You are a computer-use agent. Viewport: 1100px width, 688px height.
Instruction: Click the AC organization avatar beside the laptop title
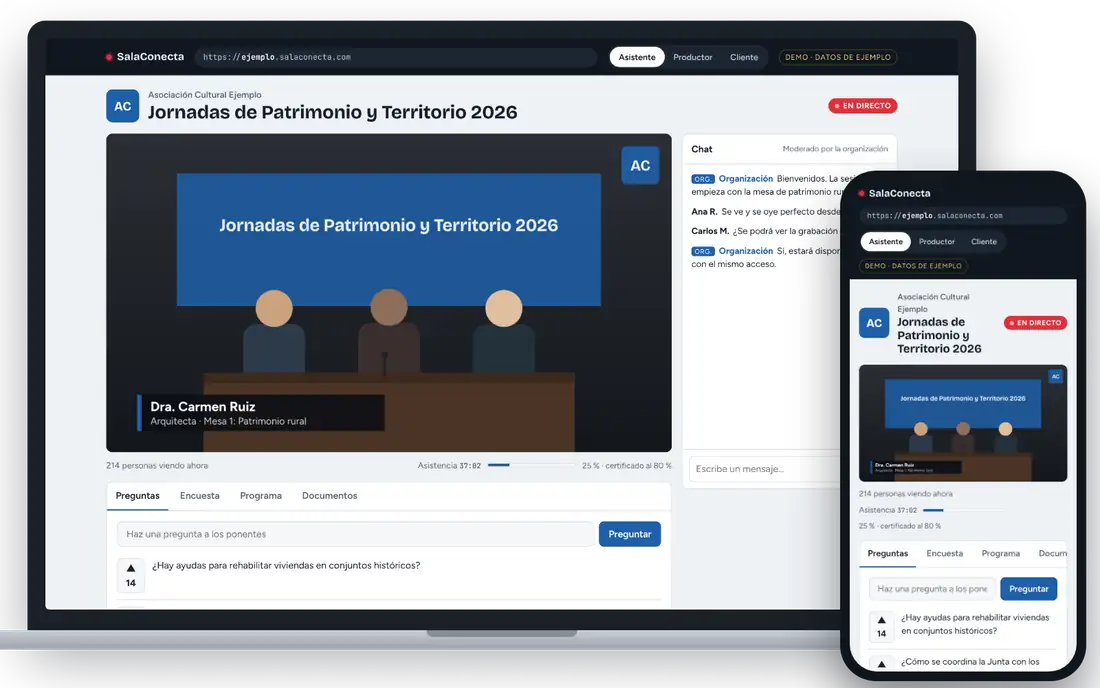point(123,106)
